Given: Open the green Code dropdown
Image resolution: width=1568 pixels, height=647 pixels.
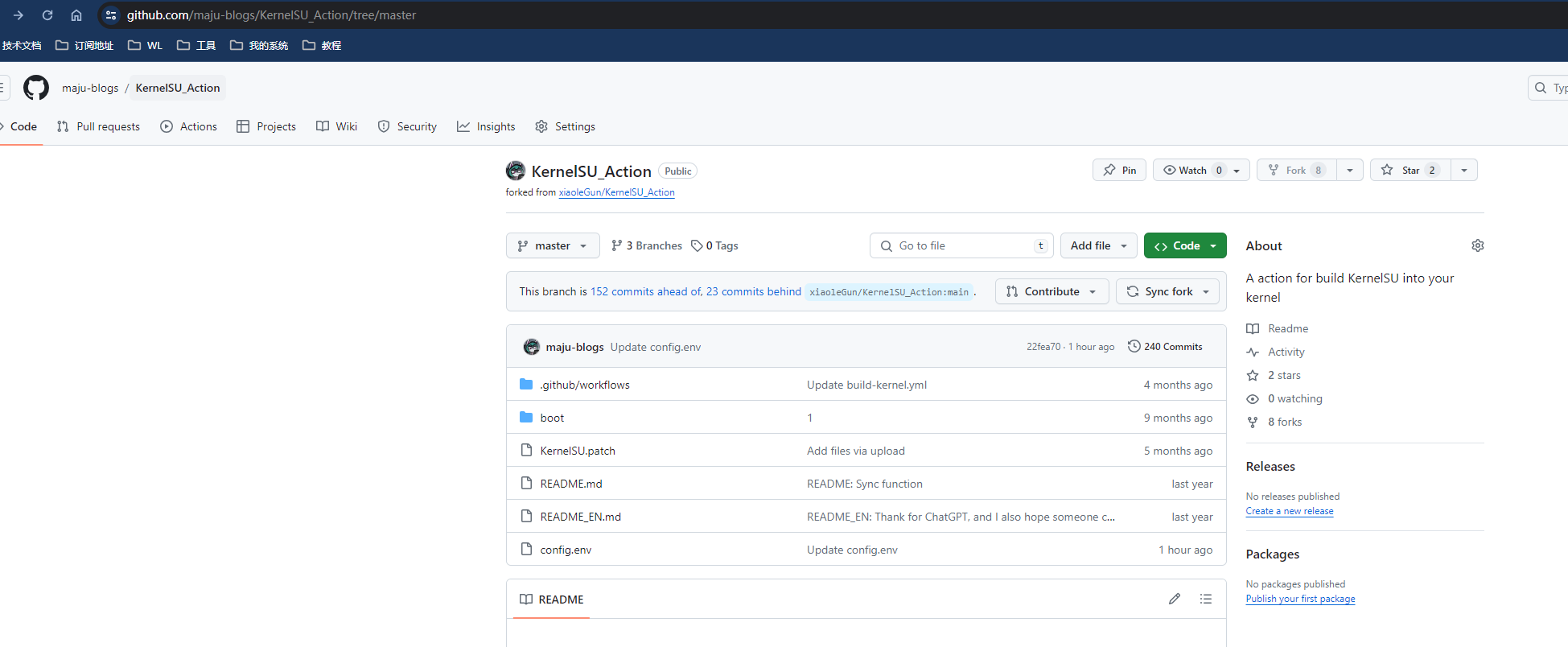Looking at the screenshot, I should click(1185, 245).
